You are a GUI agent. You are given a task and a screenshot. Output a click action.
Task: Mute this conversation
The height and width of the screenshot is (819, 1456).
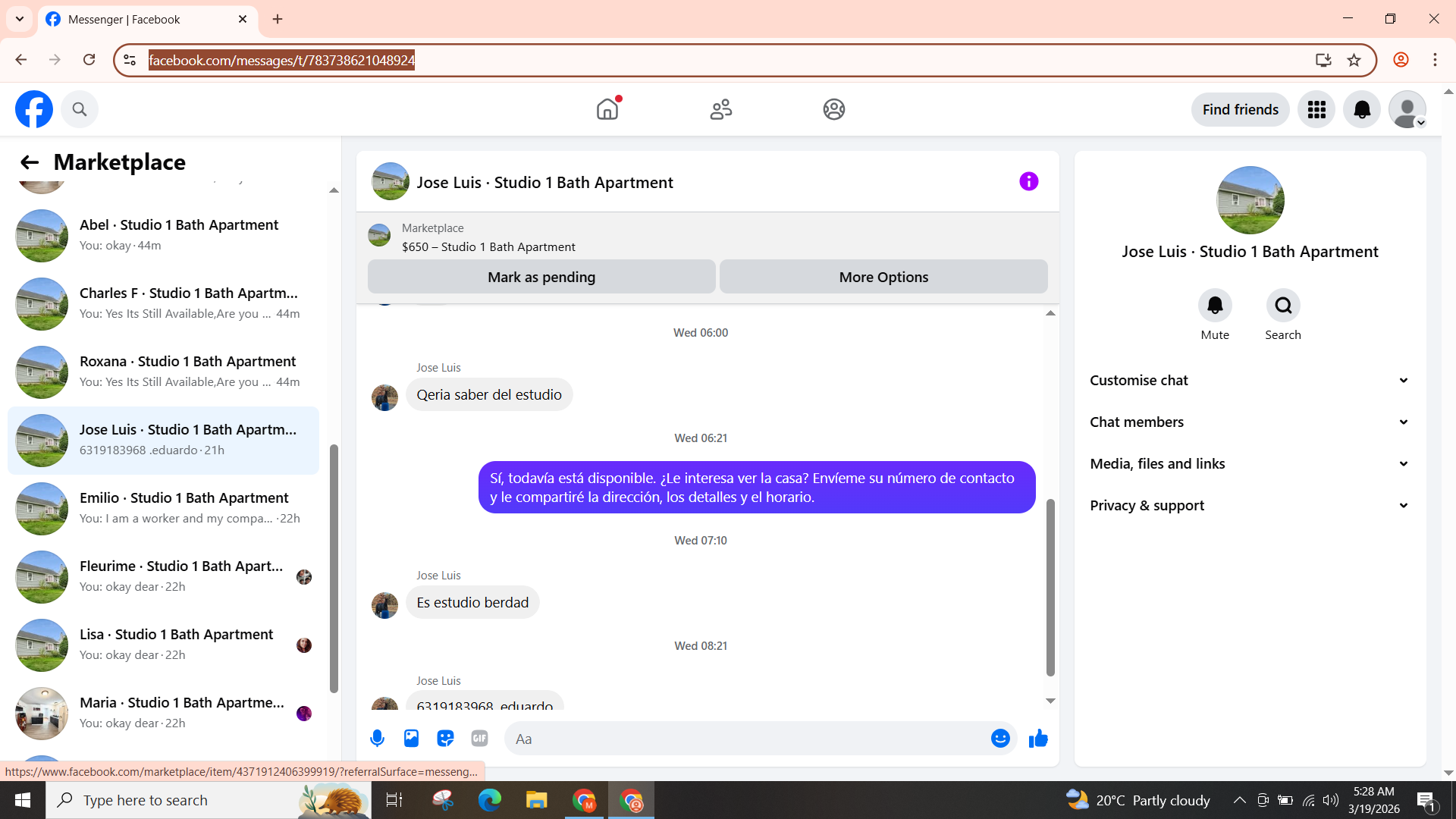pos(1215,306)
